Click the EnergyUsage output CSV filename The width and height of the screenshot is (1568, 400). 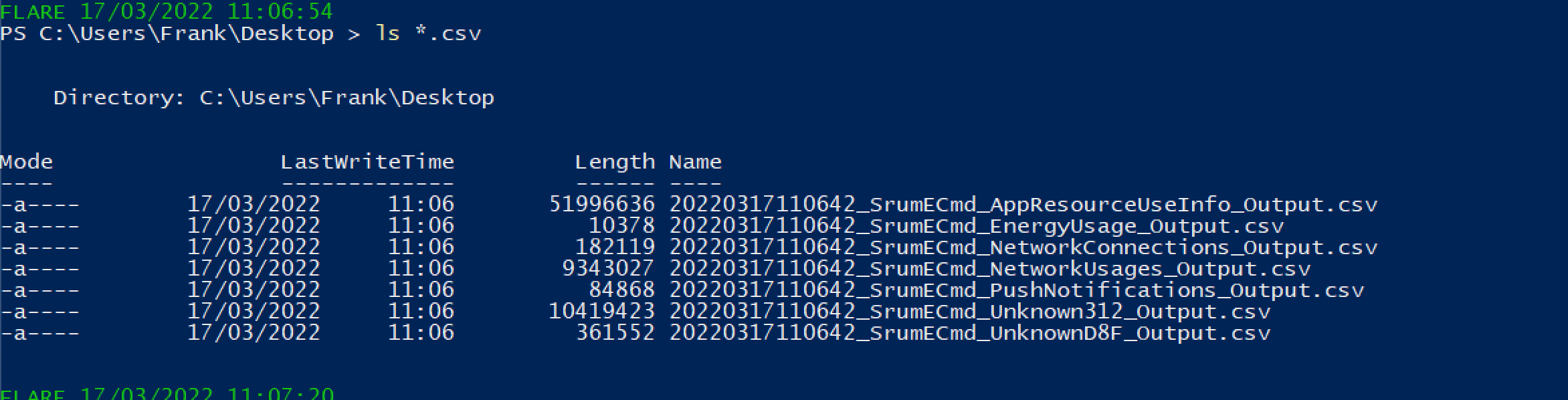coord(976,225)
